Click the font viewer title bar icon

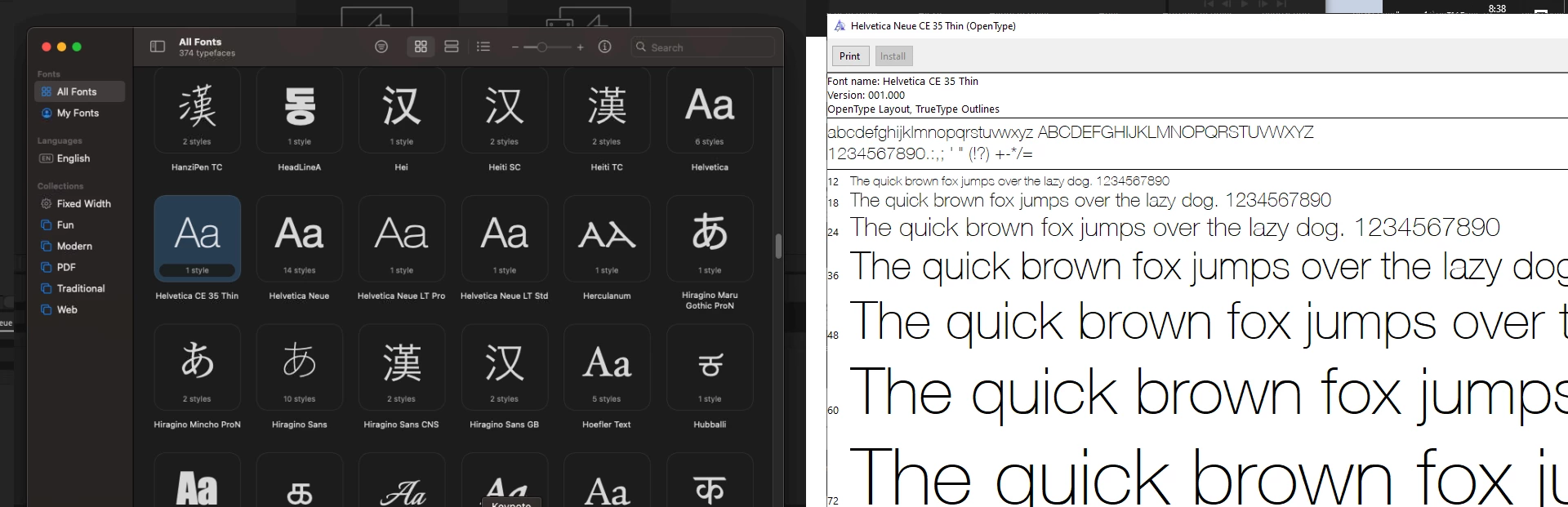click(x=839, y=26)
